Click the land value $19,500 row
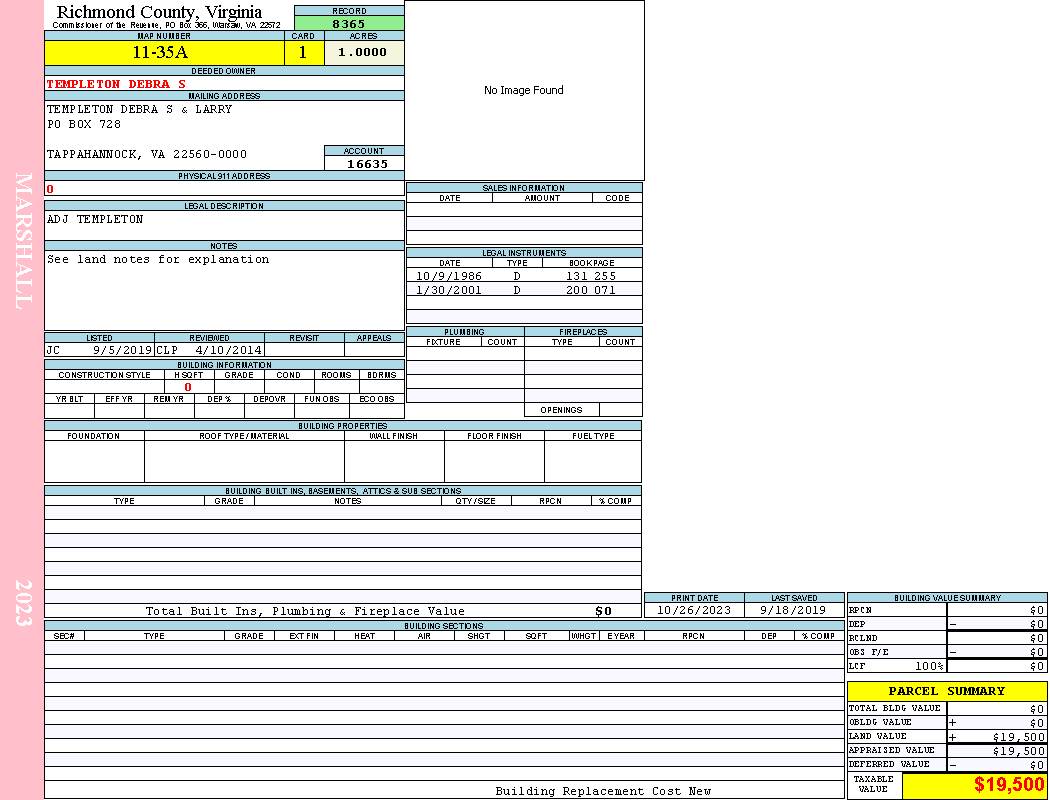This screenshot has width=1050, height=800. 946,737
